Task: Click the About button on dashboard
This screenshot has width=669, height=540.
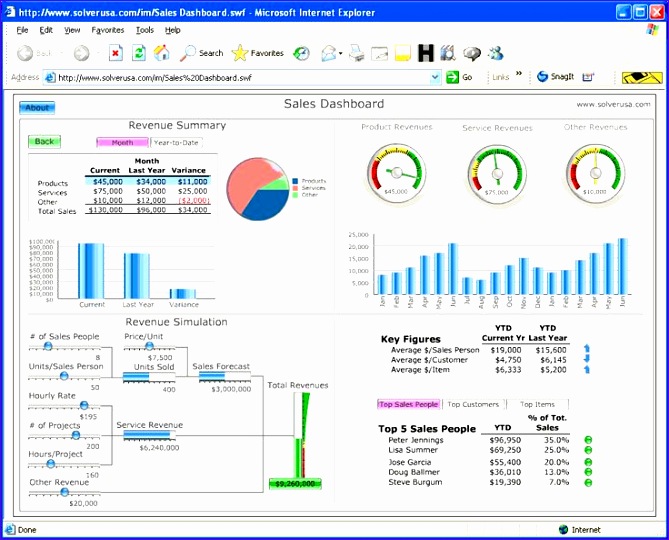Action: coord(37,108)
